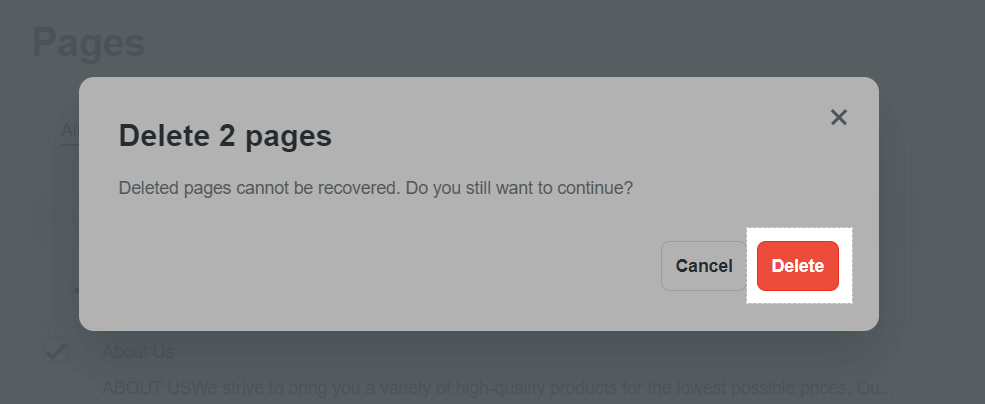Click the Delete 2 pages dialog title
985x404 pixels.
(x=226, y=136)
